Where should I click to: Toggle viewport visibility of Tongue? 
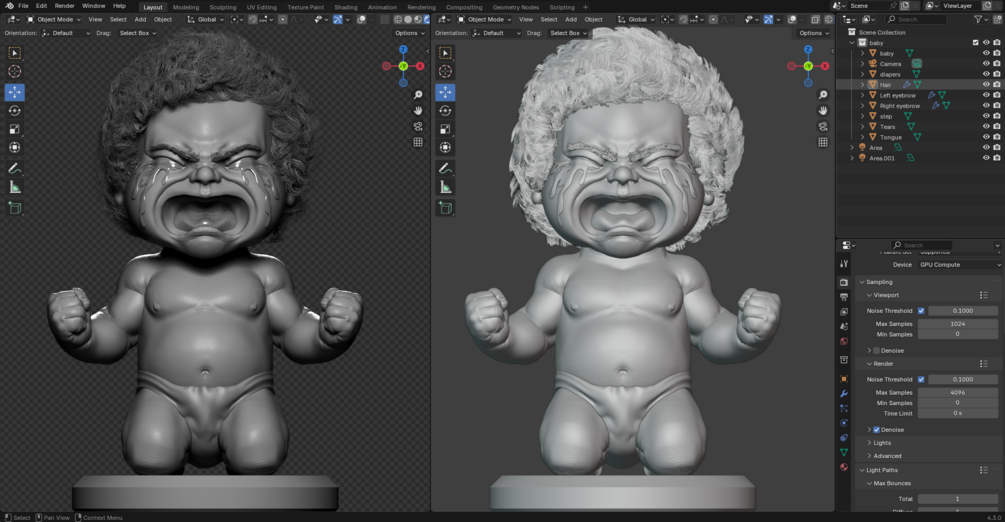click(x=986, y=137)
